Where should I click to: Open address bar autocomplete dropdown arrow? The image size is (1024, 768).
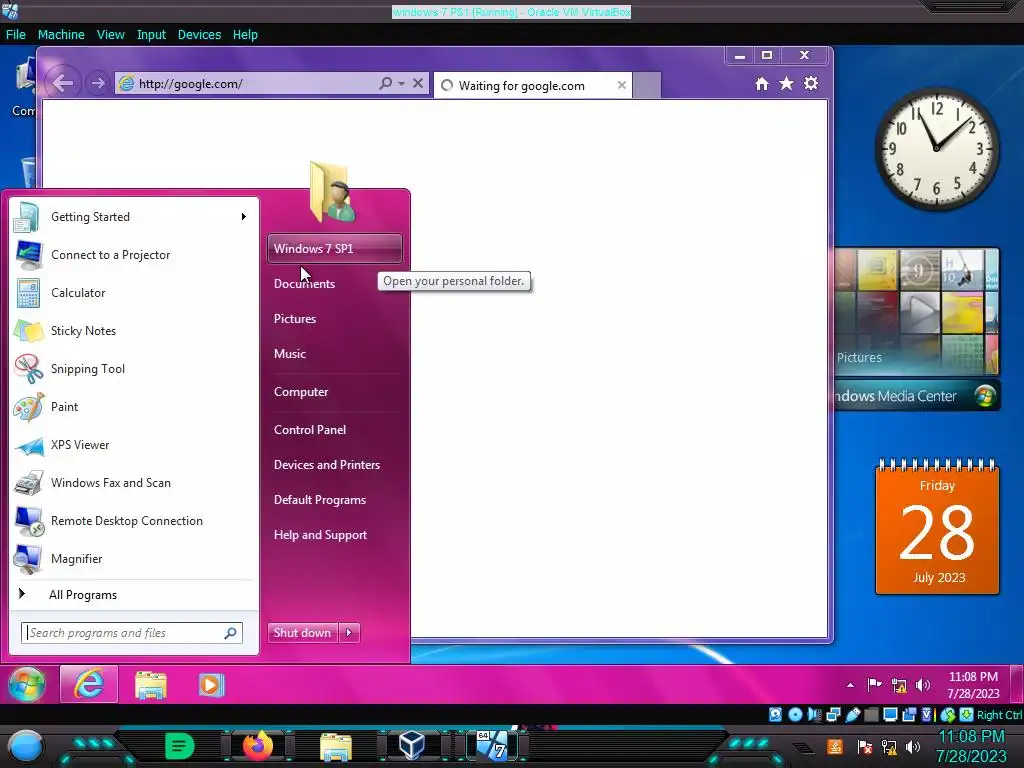[x=401, y=83]
